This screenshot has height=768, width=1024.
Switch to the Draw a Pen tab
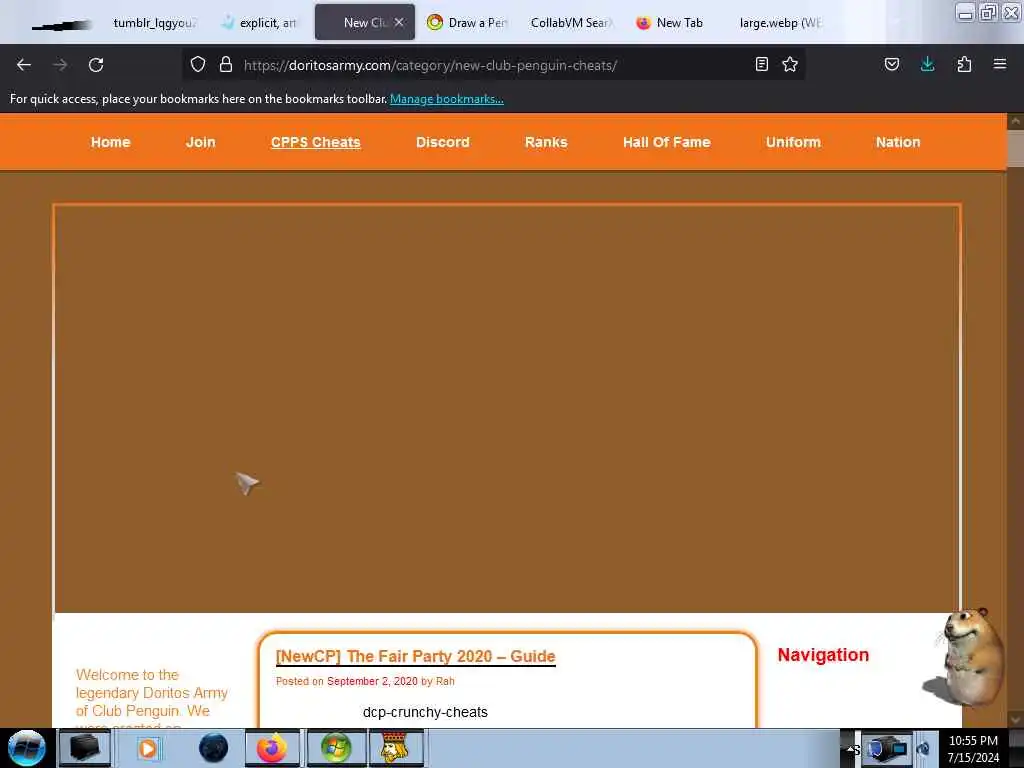468,23
